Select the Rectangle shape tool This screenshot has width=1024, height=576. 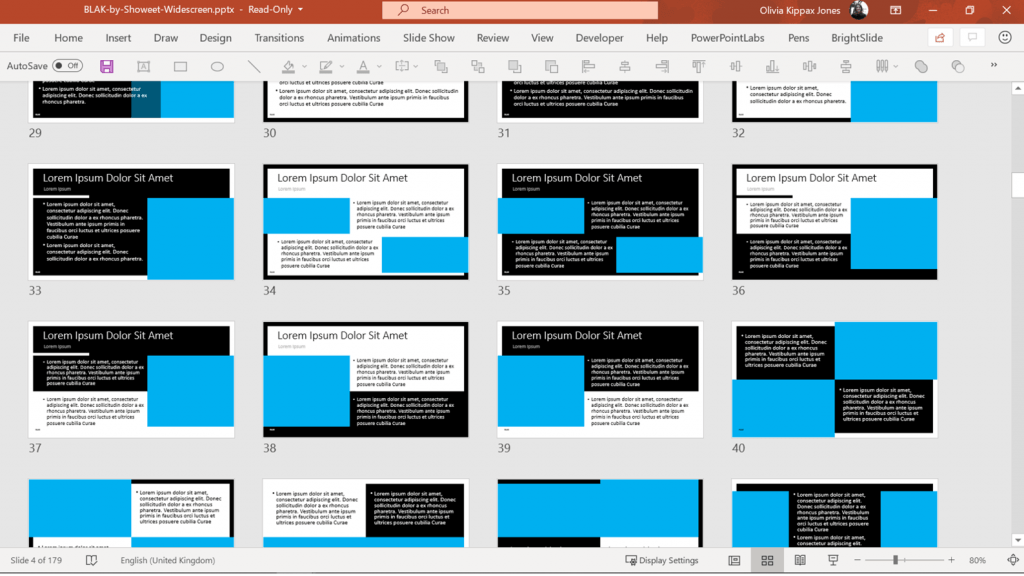coord(180,65)
